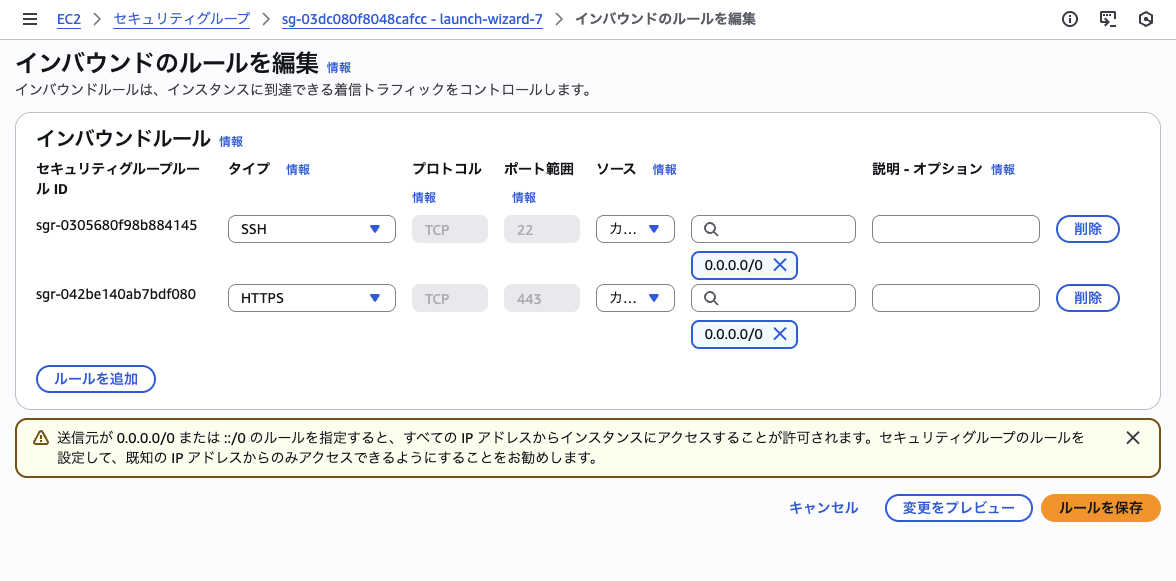Image resolution: width=1176 pixels, height=581 pixels.
Task: Click the disabled TCP protocol field for HTTPS
Action: tap(450, 298)
